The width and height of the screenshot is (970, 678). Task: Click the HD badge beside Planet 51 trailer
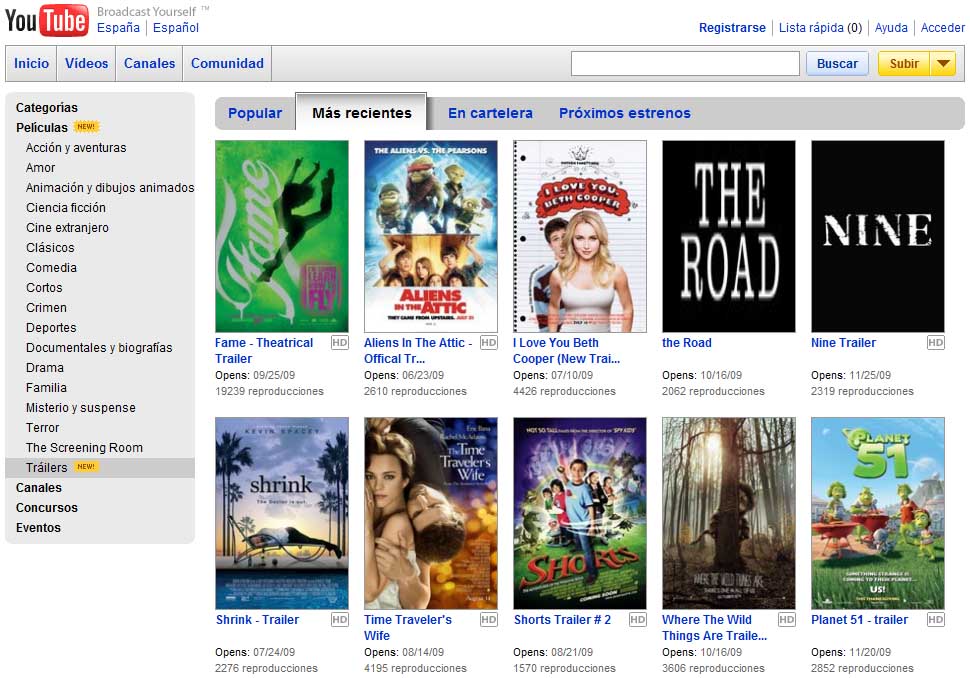click(936, 620)
